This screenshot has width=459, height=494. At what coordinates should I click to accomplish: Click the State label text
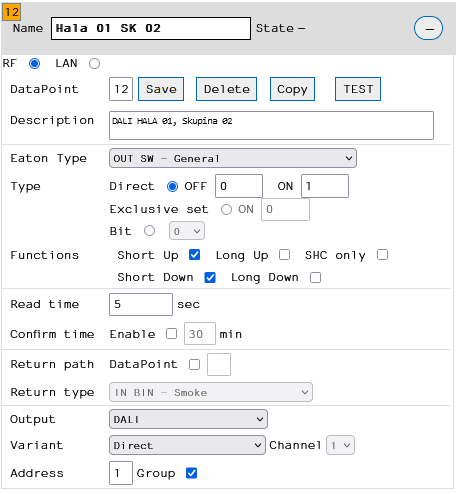tap(275, 28)
